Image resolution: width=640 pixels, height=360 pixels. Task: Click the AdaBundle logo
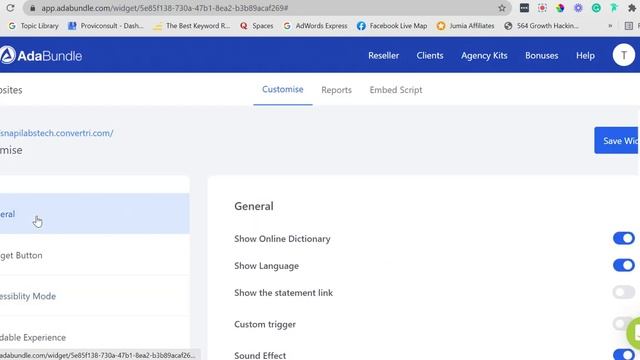pos(41,55)
